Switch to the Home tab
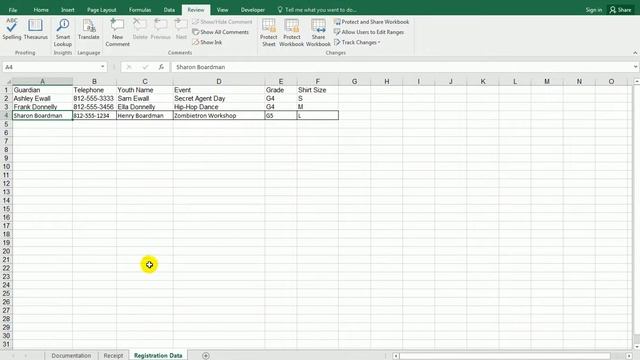640x360 pixels. click(41, 10)
